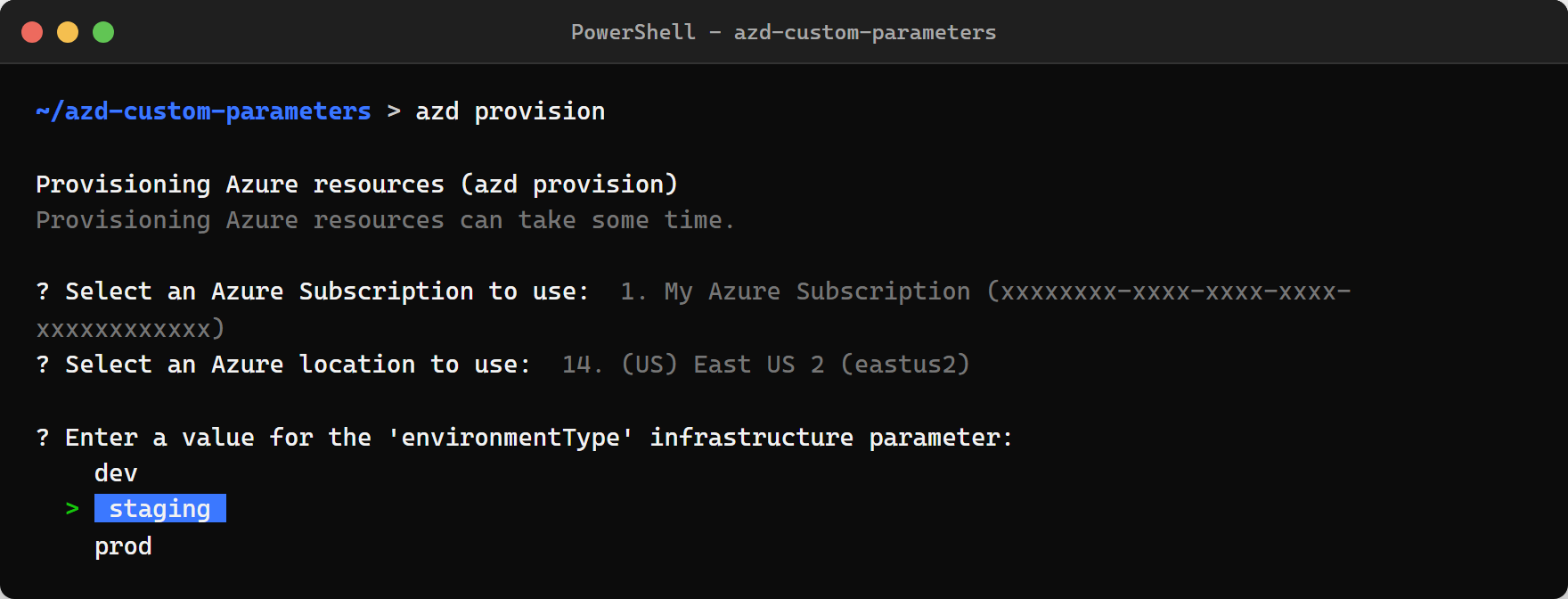Click the Azure Subscription prompt line
This screenshot has width=1568, height=599.
coord(312,291)
